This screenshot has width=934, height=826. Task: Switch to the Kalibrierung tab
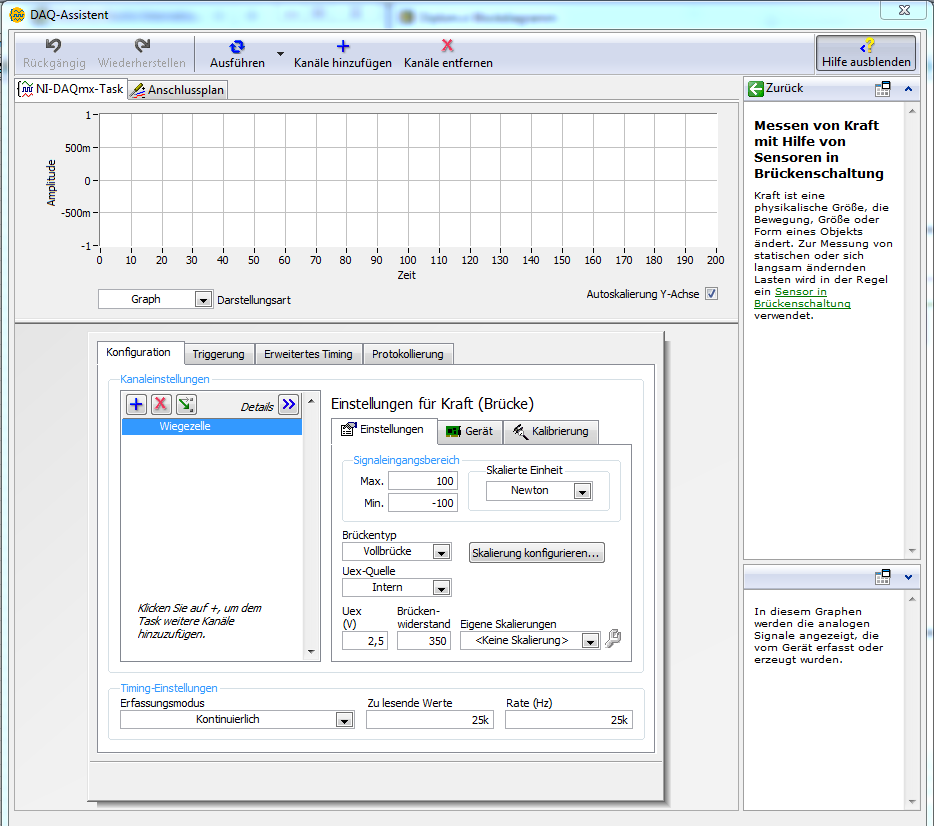[x=551, y=431]
